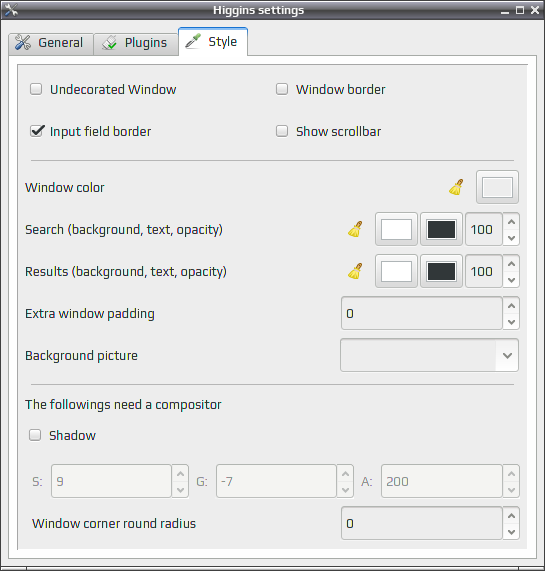Click the Higgins title bar app icon
Viewport: 545px width, 571px height.
click(x=11, y=10)
